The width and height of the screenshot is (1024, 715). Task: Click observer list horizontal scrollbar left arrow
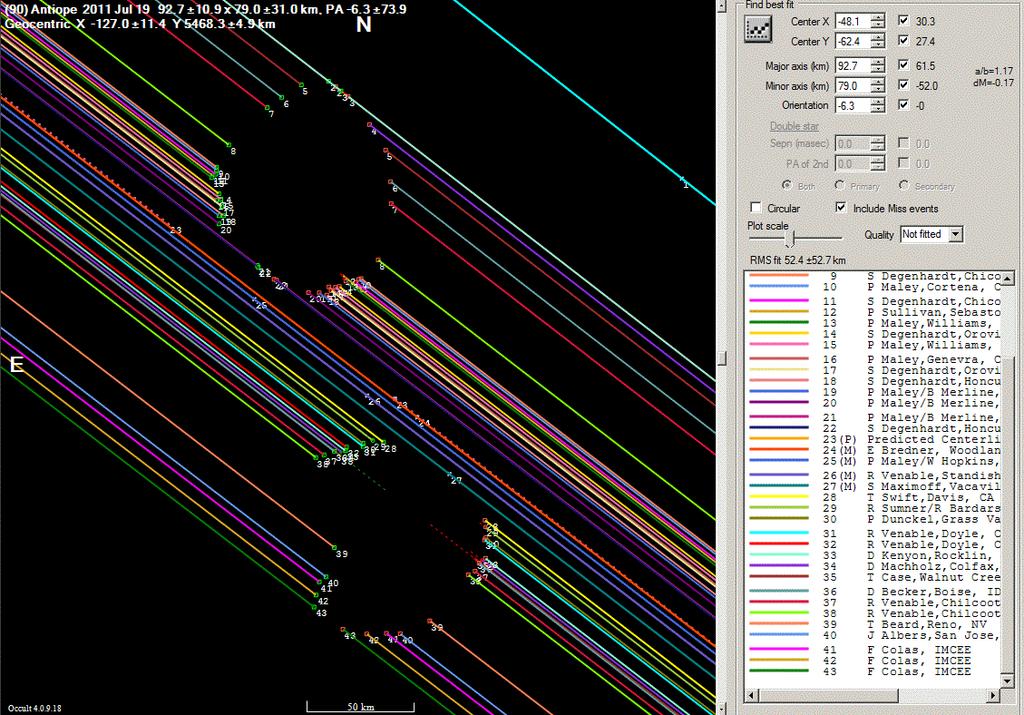pyautogui.click(x=751, y=695)
